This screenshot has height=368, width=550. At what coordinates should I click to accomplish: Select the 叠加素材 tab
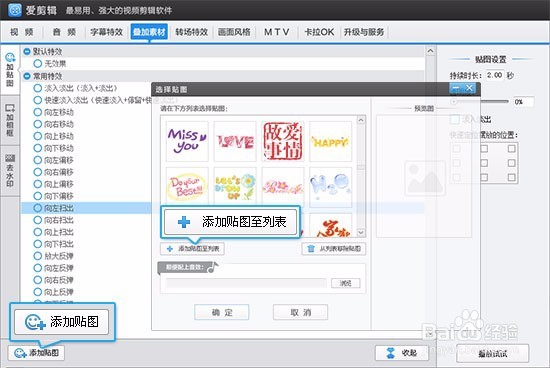(149, 32)
